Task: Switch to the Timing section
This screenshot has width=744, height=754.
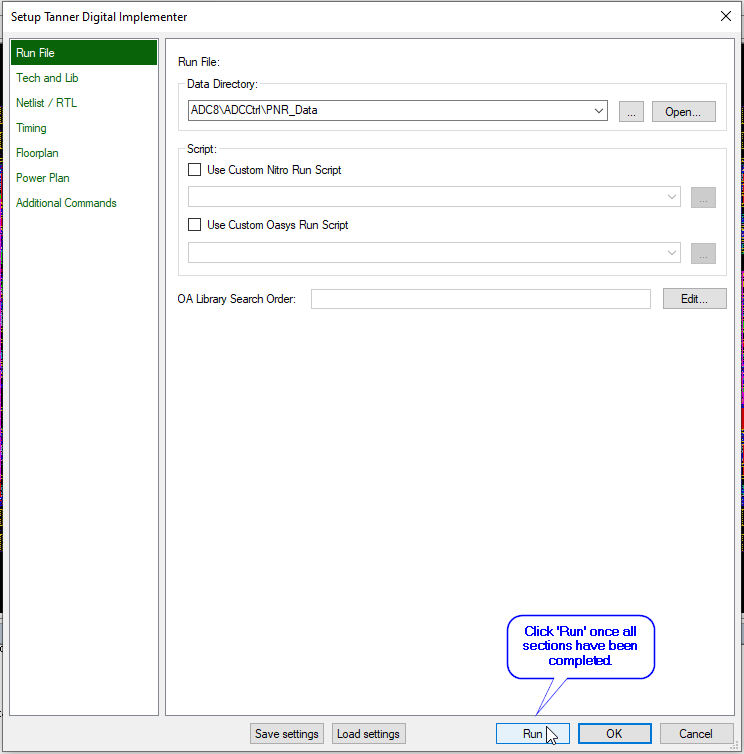Action: 31,128
